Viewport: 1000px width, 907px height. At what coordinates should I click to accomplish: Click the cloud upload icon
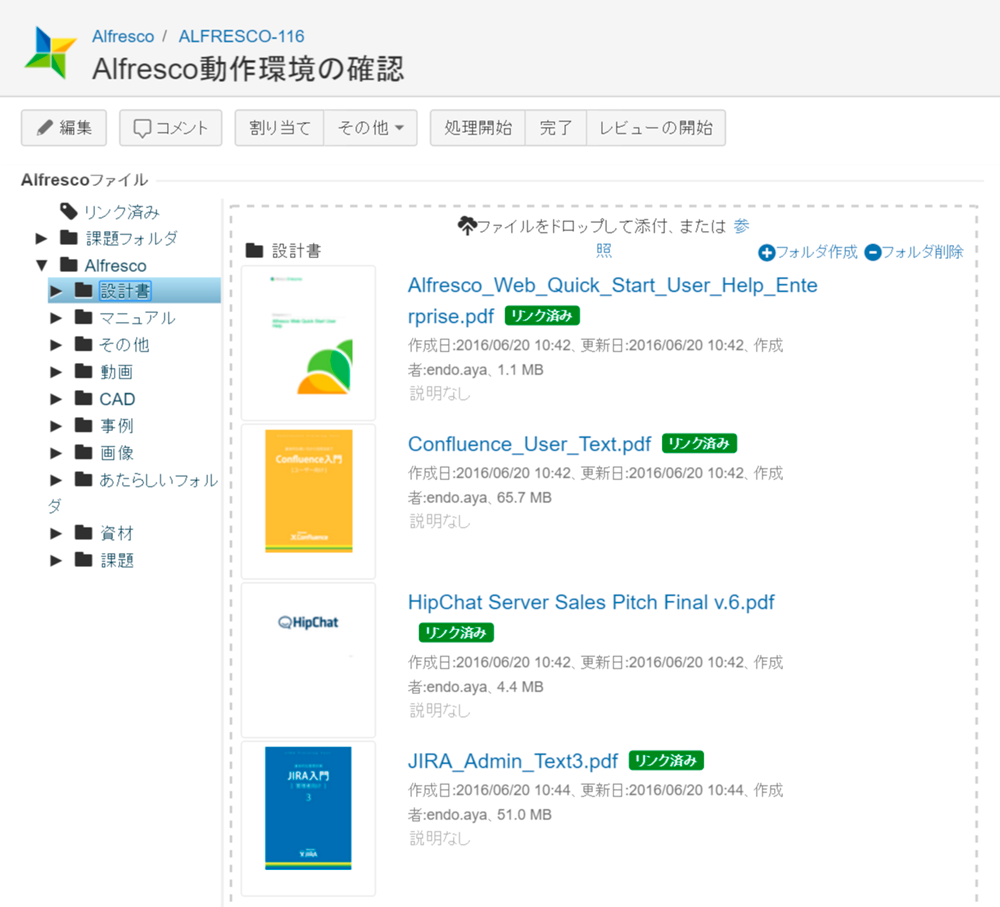click(x=467, y=225)
